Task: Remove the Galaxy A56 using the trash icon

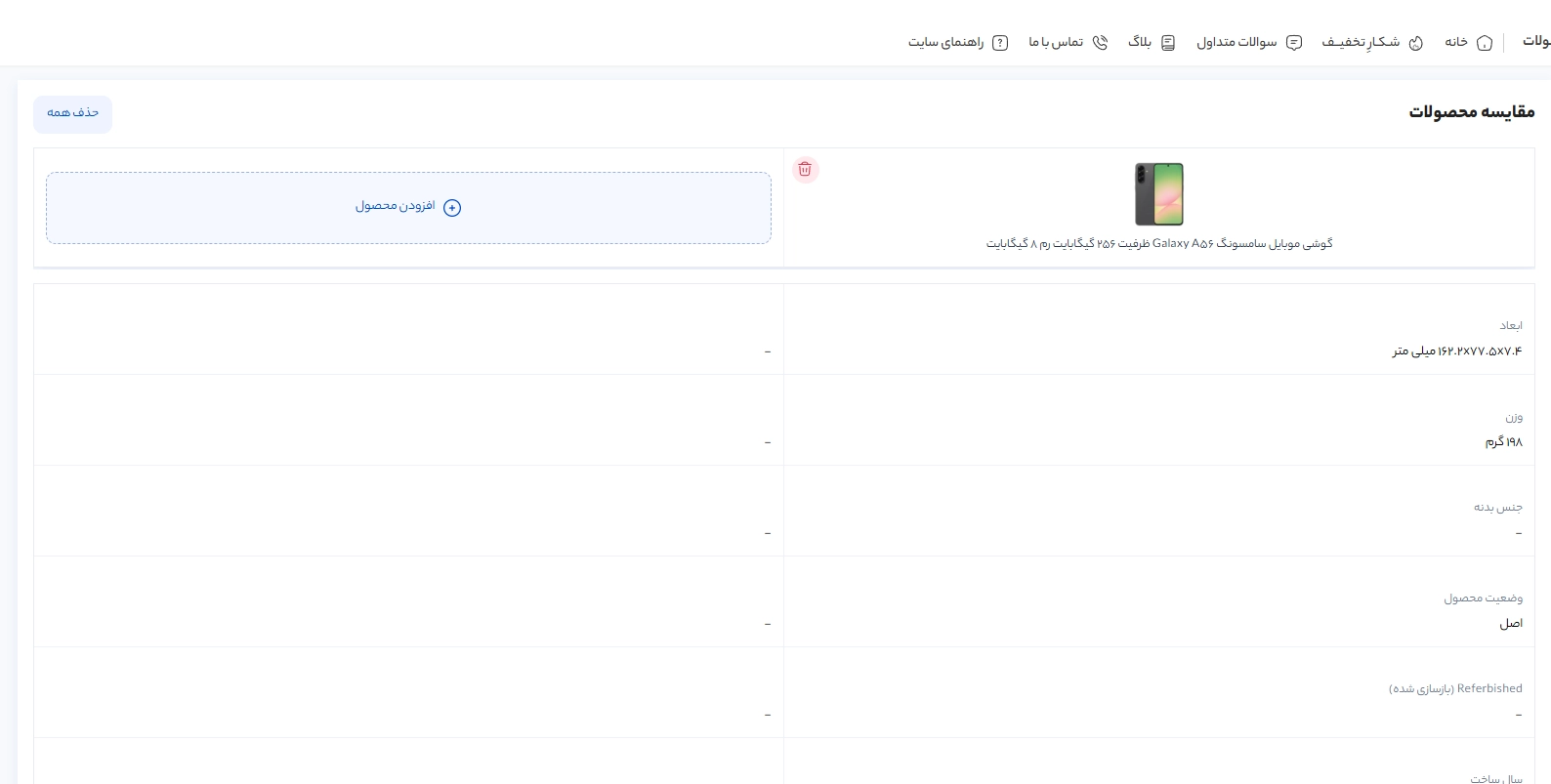Action: click(x=805, y=170)
